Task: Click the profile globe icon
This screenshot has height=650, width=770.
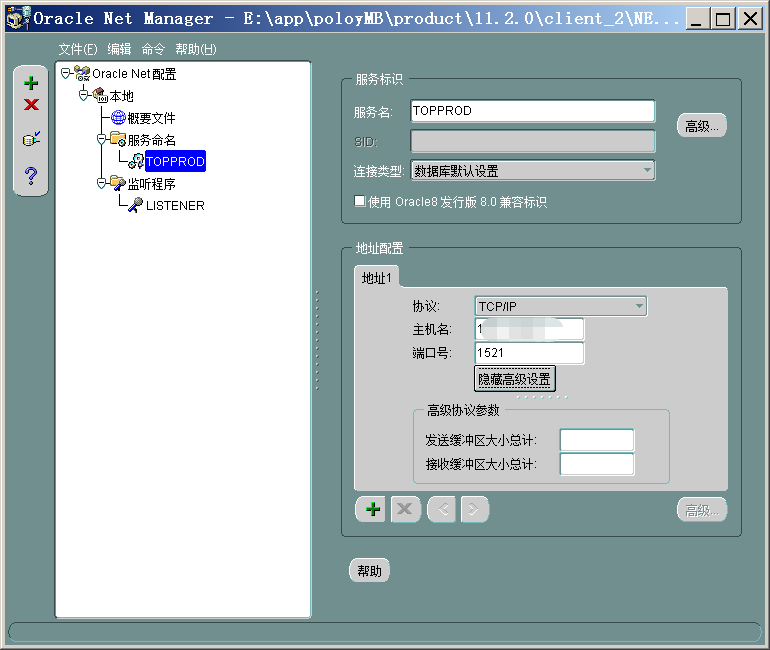Action: (118, 117)
